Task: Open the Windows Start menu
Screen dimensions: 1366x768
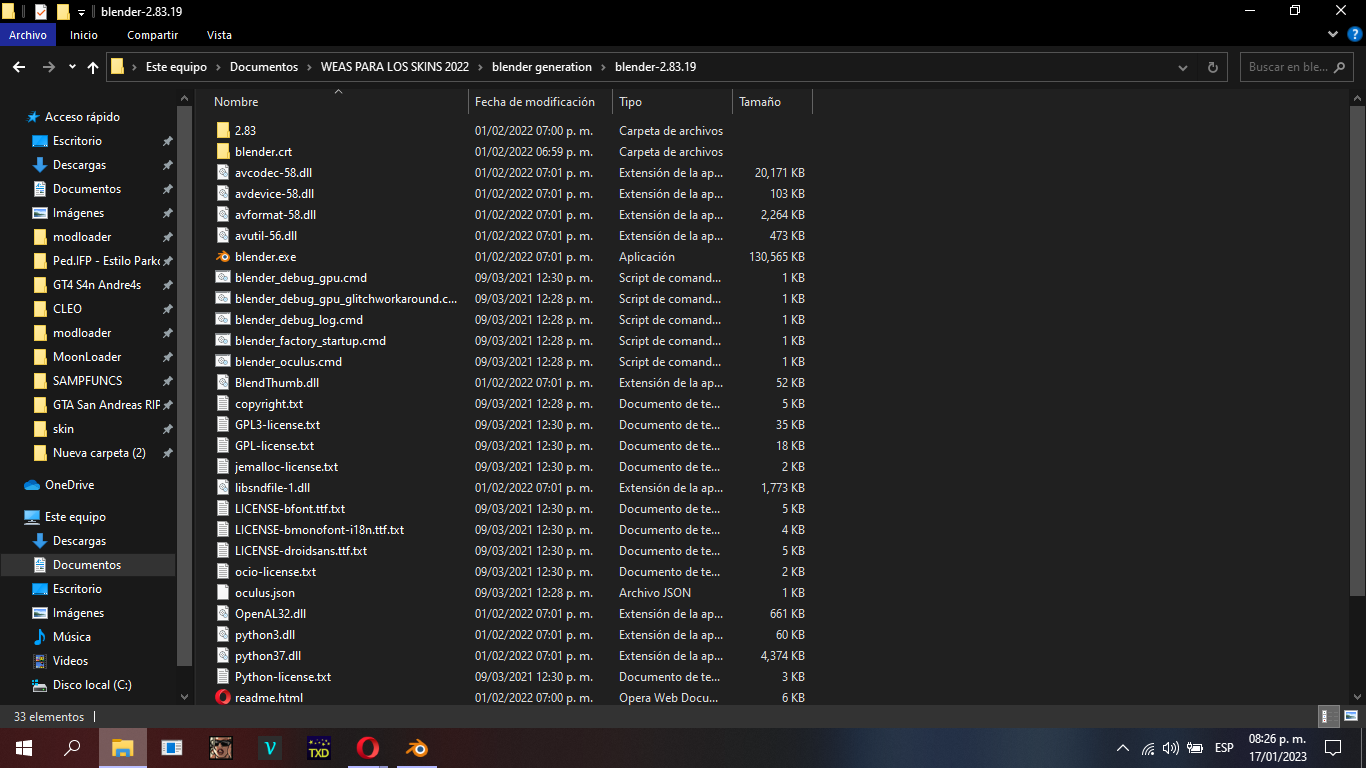Action: (x=24, y=747)
